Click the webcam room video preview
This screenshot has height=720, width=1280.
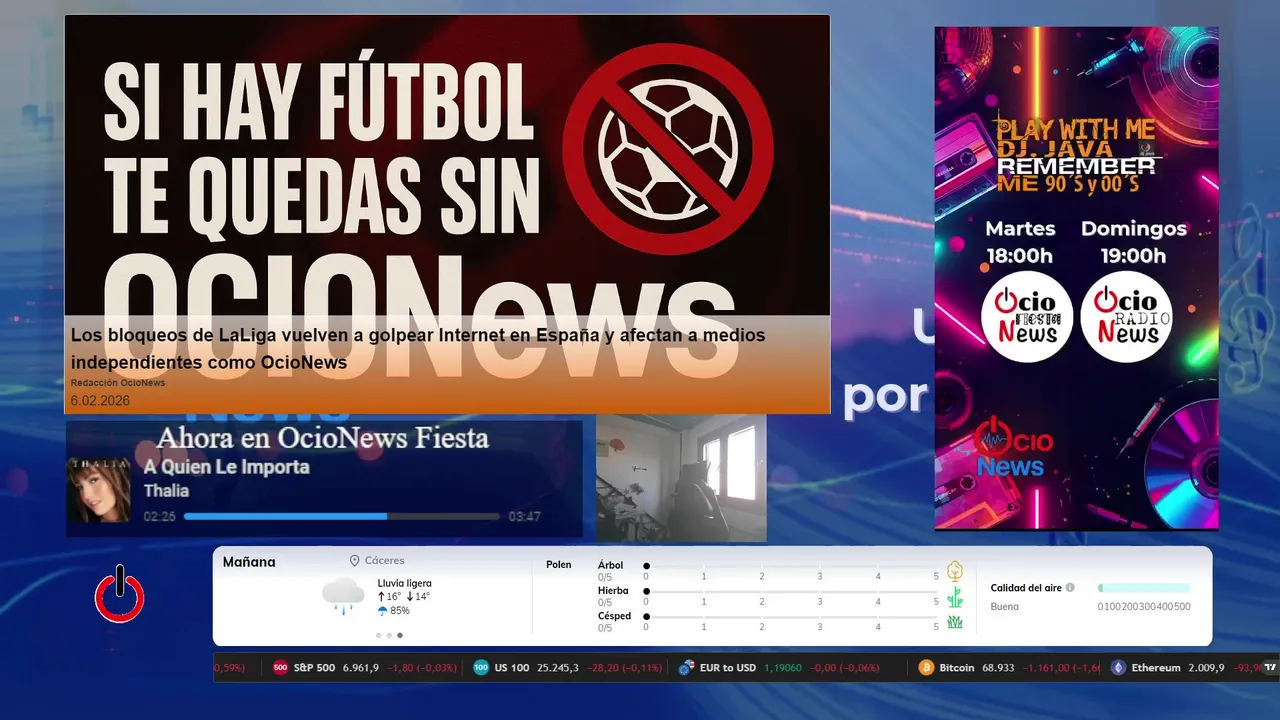tap(681, 478)
